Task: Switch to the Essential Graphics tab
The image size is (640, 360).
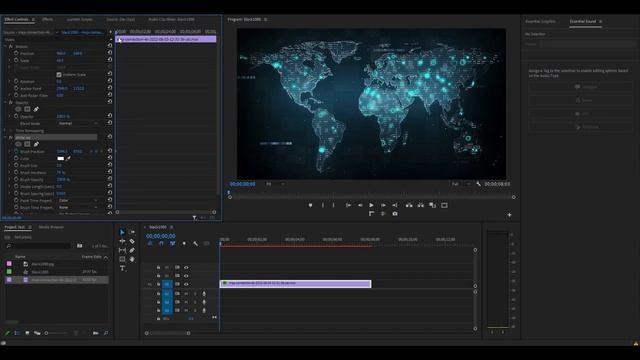Action: click(540, 21)
